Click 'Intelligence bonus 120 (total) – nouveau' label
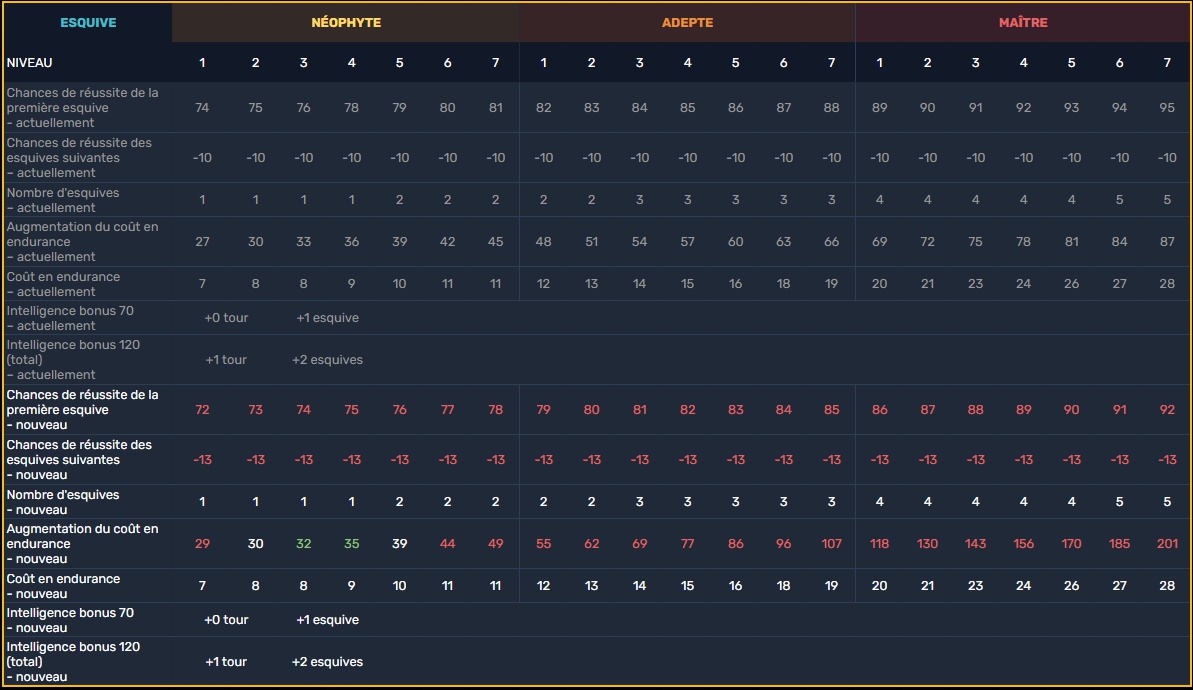This screenshot has height=690, width=1193. coord(73,661)
